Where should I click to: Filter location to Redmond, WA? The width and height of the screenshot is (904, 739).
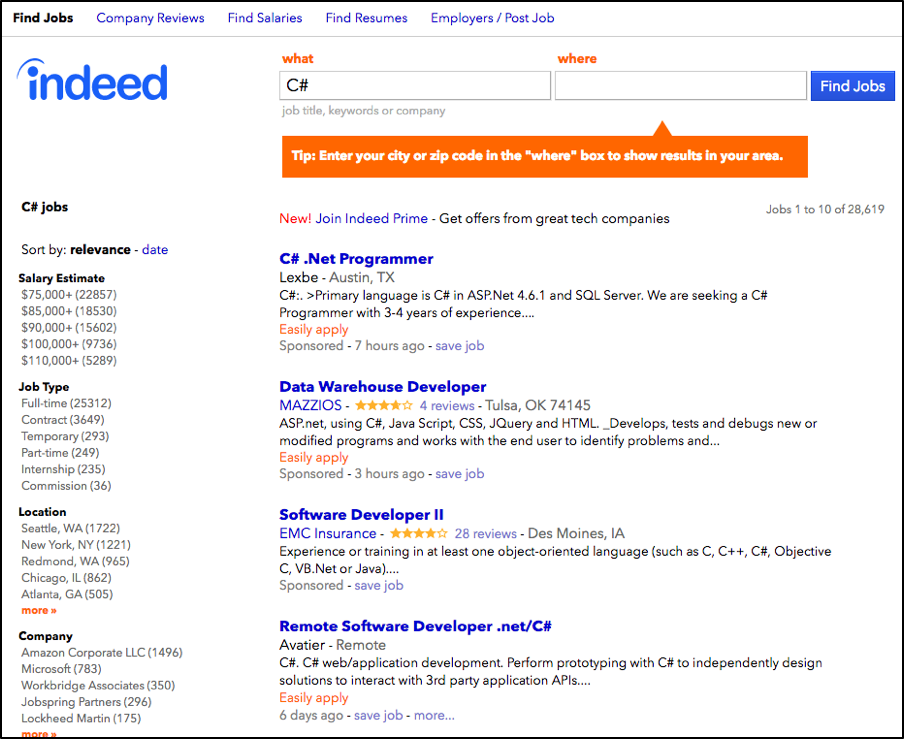point(76,561)
